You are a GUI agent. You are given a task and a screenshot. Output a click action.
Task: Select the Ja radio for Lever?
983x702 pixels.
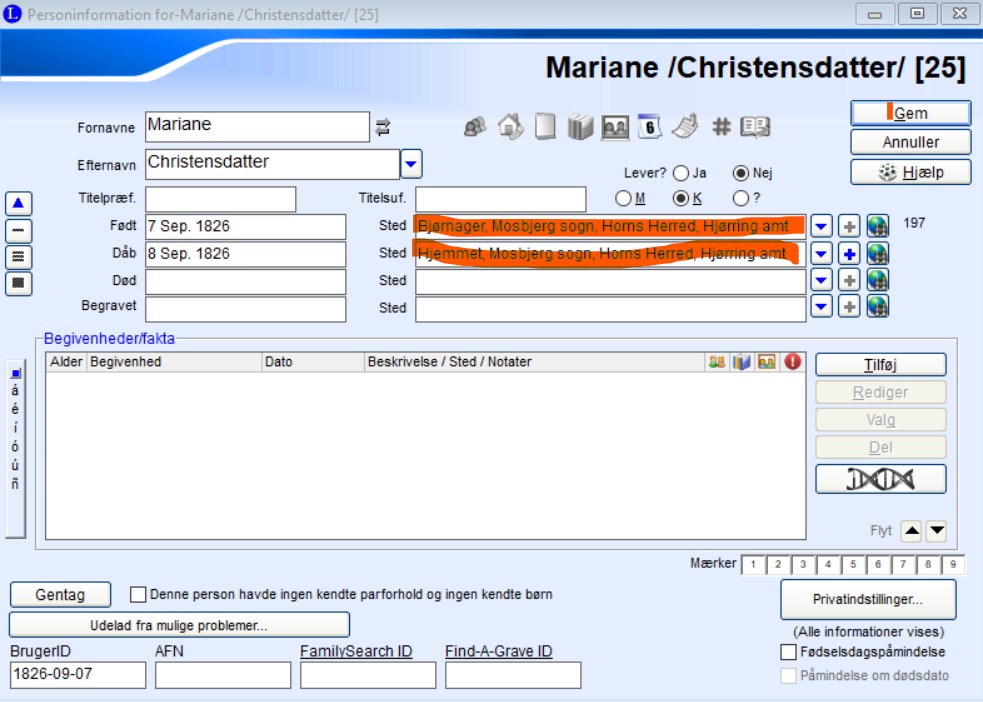(681, 173)
